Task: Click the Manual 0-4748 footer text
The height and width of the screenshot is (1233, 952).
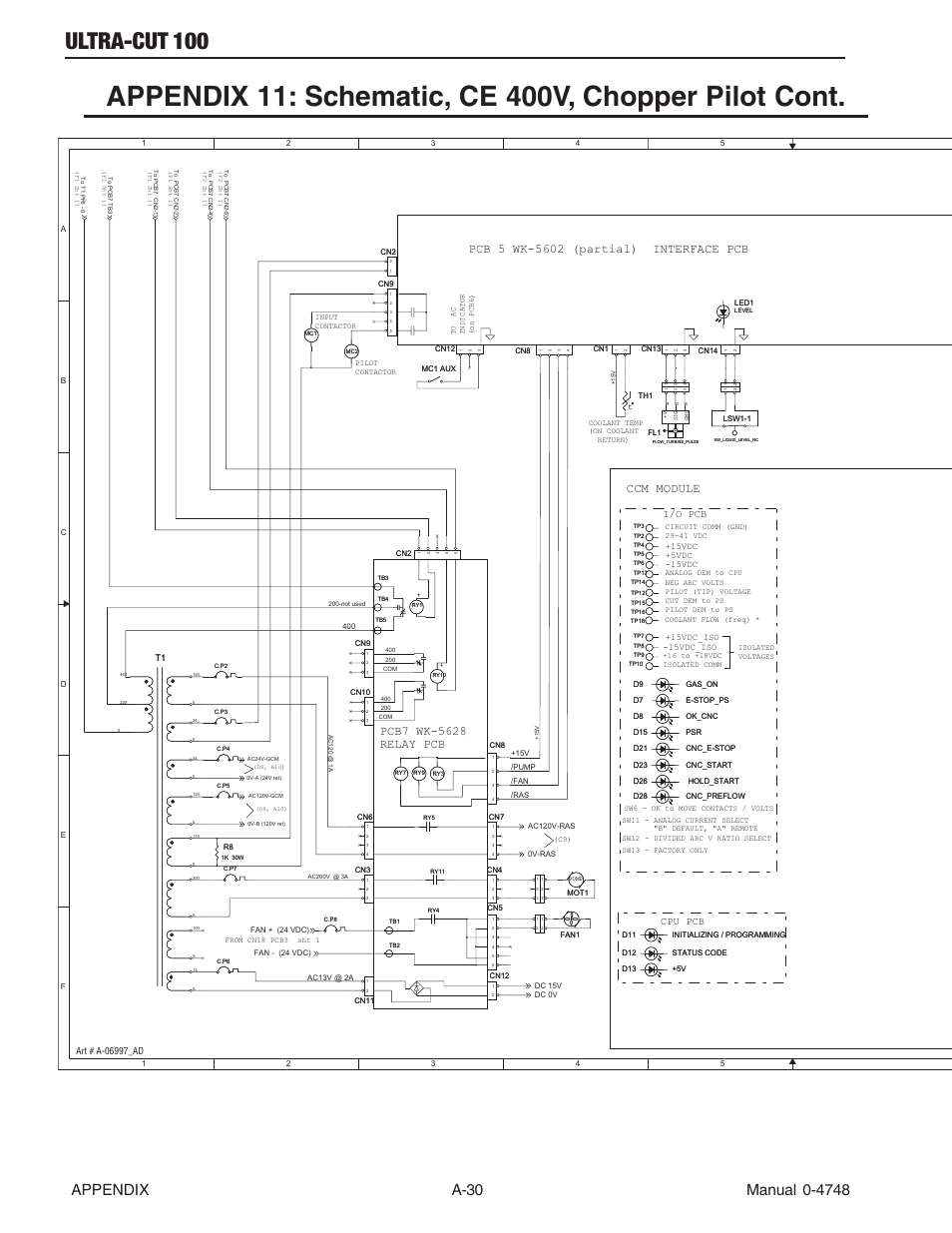Action: (798, 1189)
